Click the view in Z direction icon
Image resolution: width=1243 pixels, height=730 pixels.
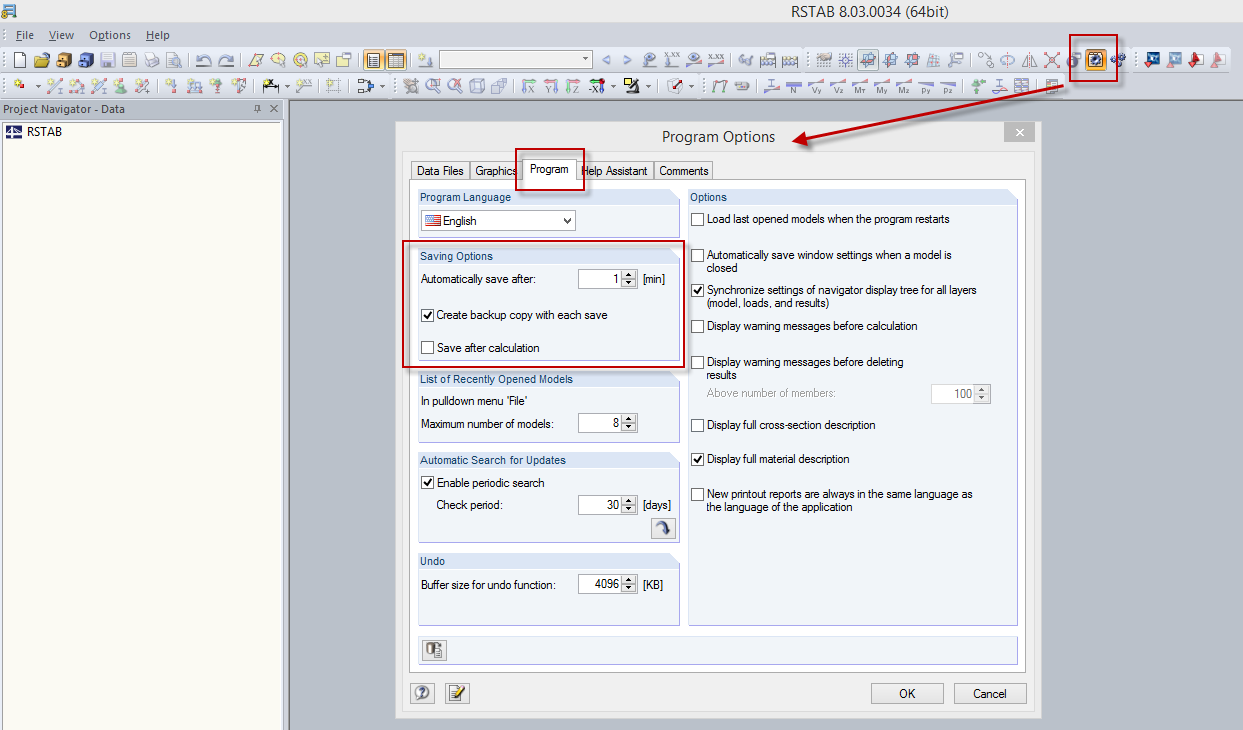click(x=573, y=86)
